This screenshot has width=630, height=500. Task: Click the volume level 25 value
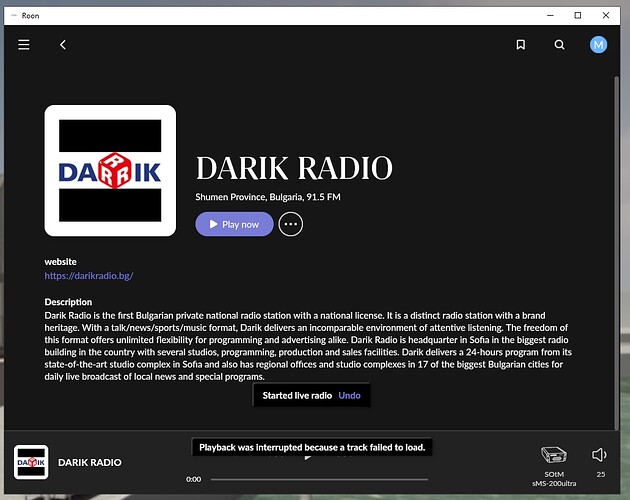coord(601,474)
